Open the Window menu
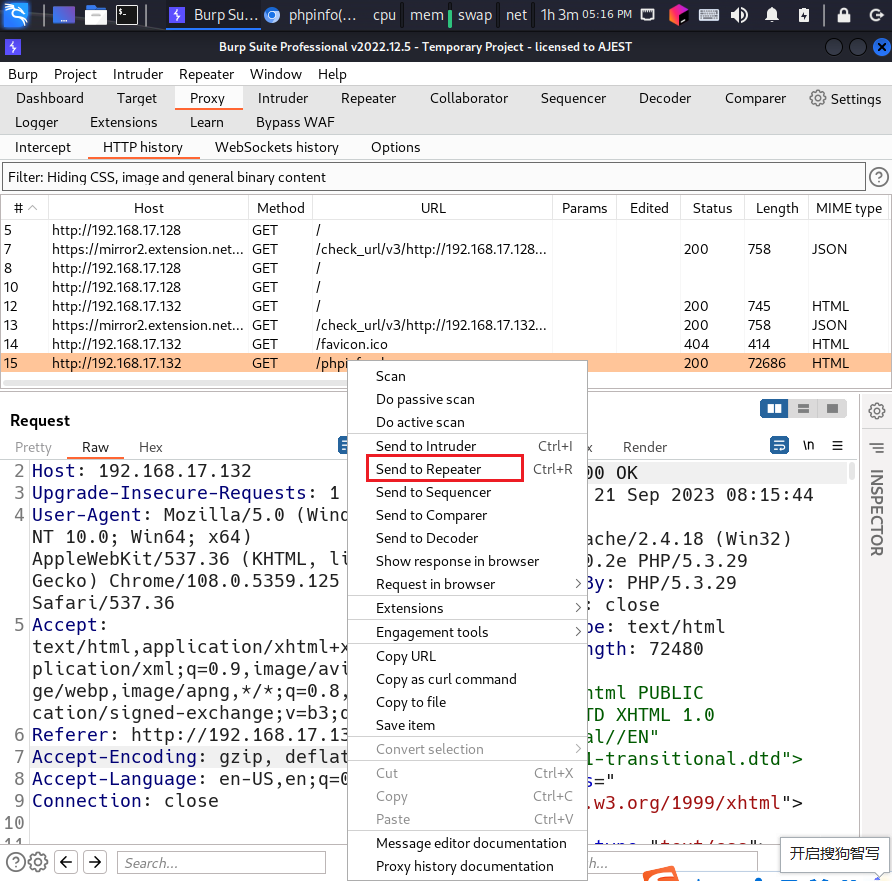The image size is (892, 881). 276,75
